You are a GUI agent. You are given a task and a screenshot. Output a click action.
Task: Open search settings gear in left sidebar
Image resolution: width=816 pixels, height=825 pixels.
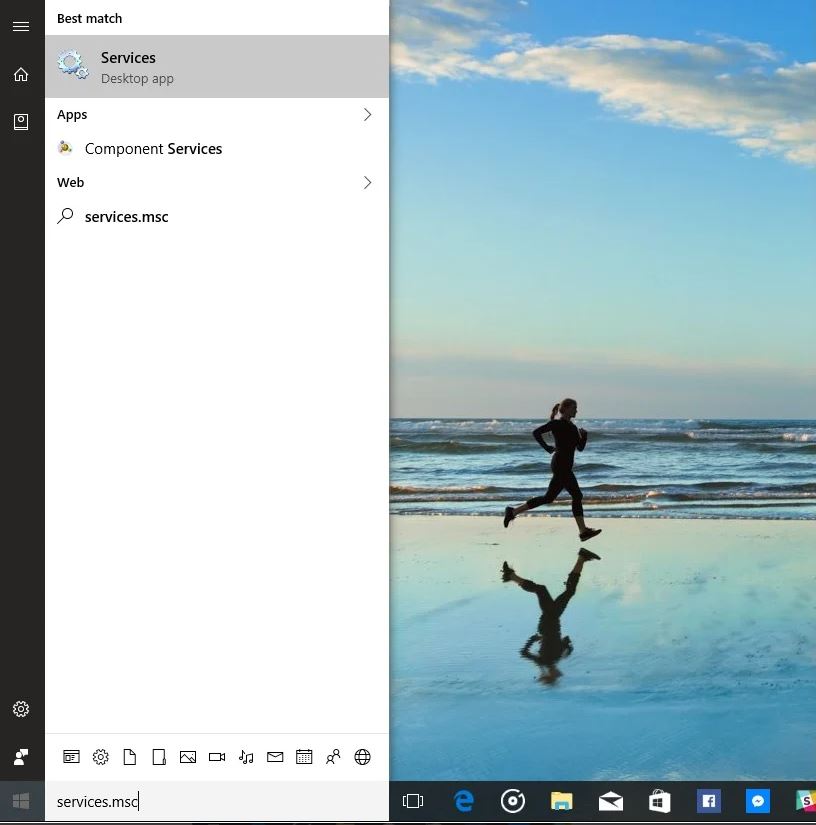tap(21, 709)
